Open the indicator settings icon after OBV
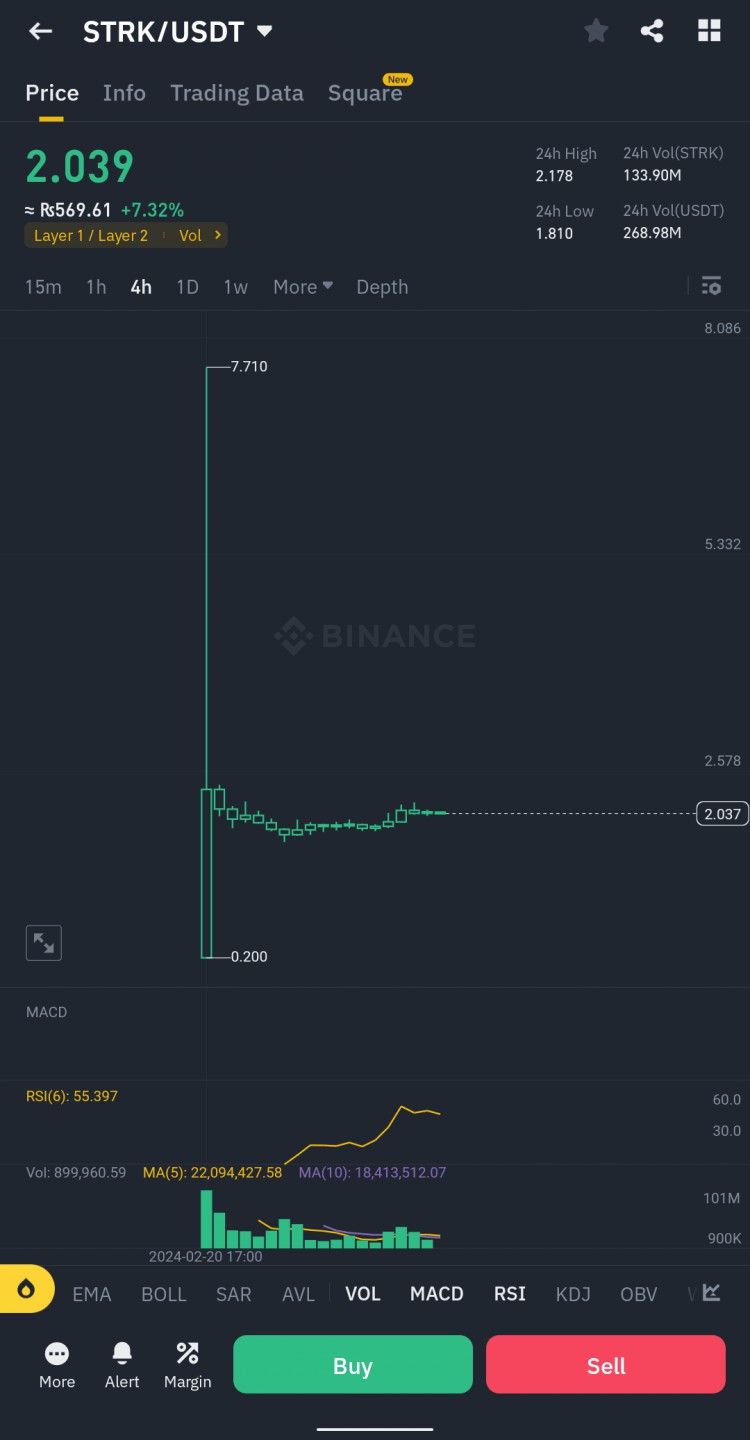This screenshot has width=750, height=1440. click(711, 1293)
